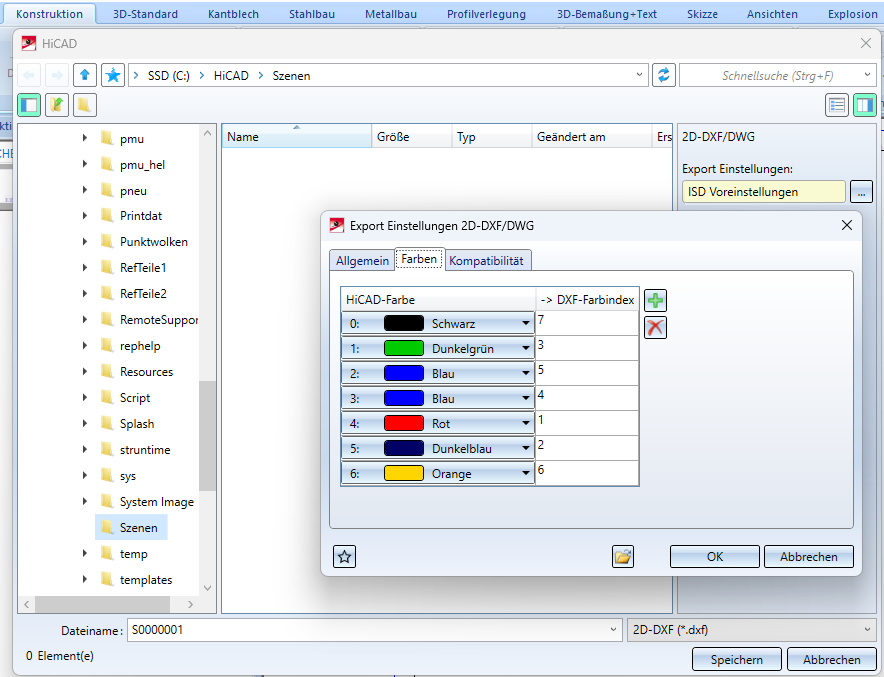Viewport: 884px width, 677px height.
Task: Open color dropdown for row 3 Blau
Action: (x=525, y=399)
